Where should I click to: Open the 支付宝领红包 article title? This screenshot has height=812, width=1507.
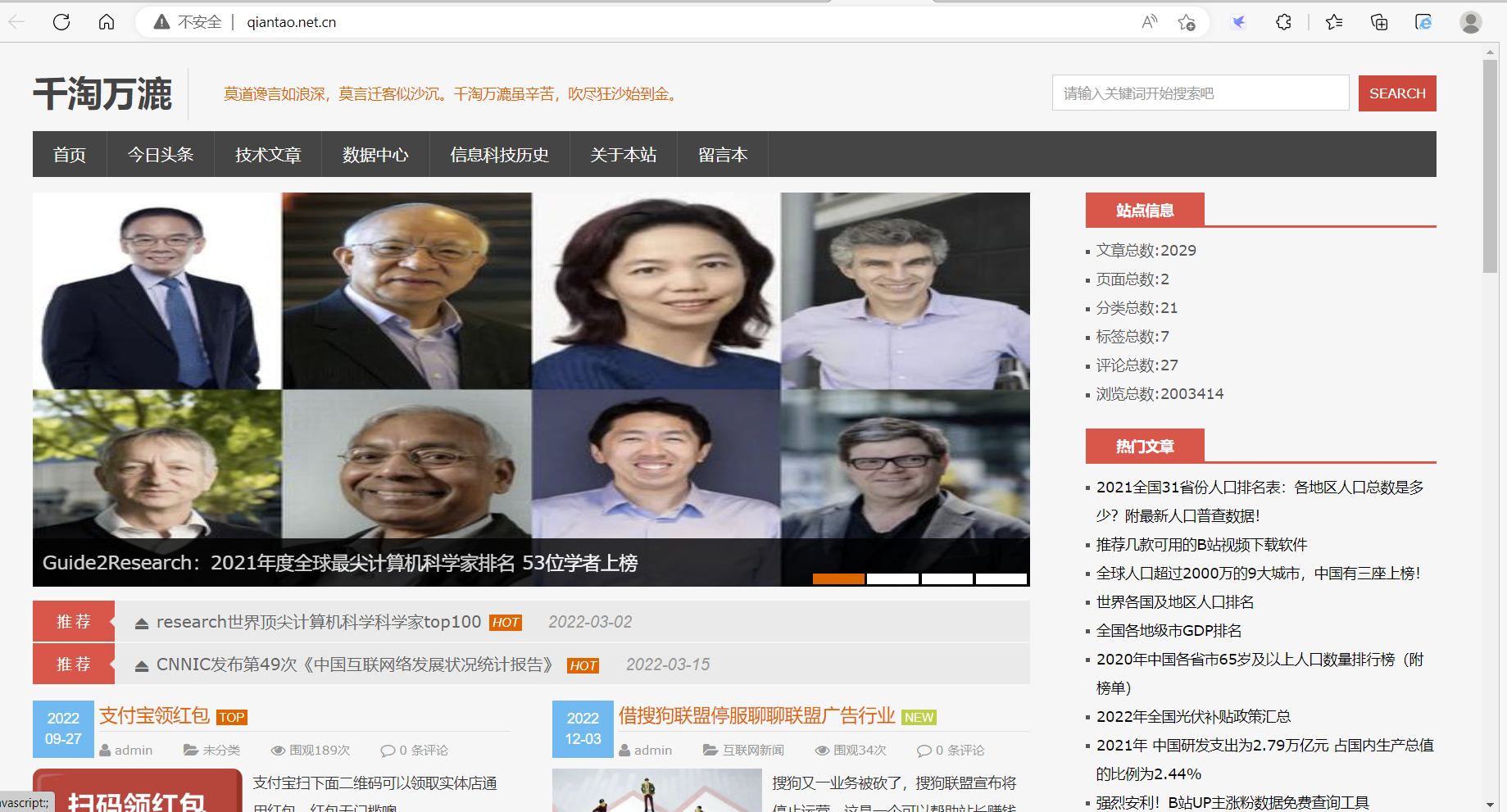tap(155, 715)
